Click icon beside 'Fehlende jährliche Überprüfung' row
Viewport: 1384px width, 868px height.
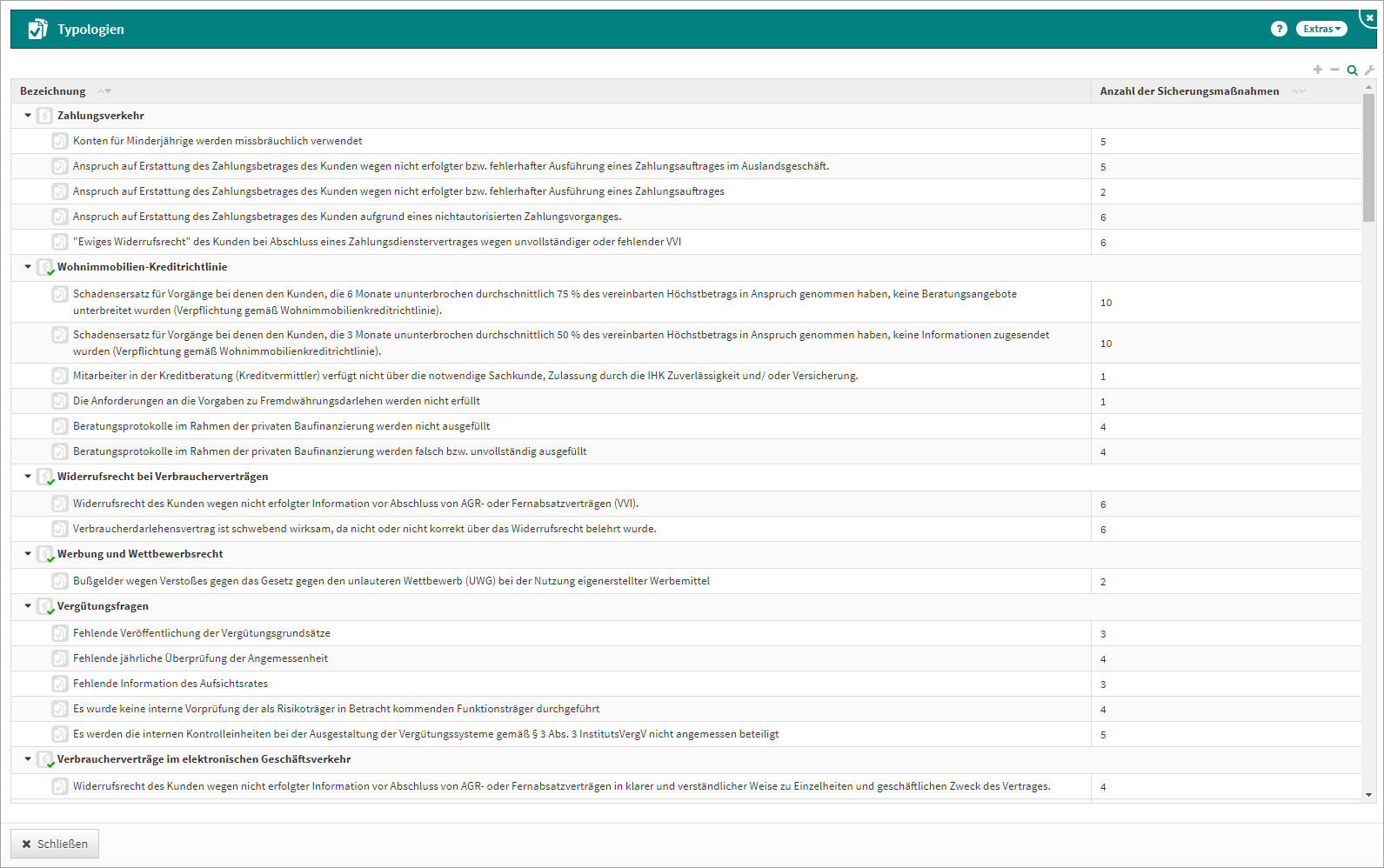pos(60,658)
